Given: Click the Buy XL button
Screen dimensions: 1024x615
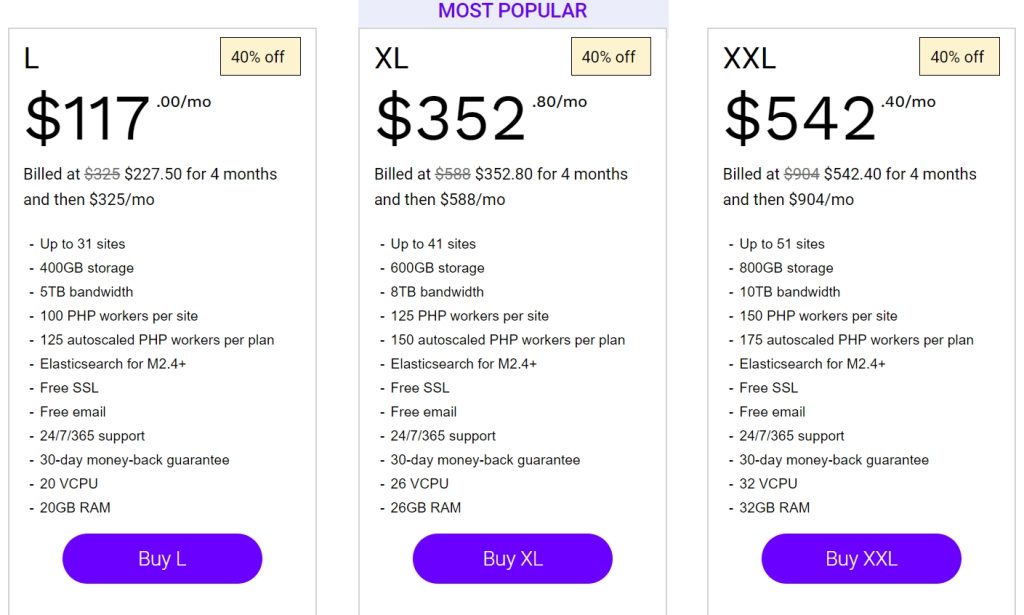Looking at the screenshot, I should [512, 558].
